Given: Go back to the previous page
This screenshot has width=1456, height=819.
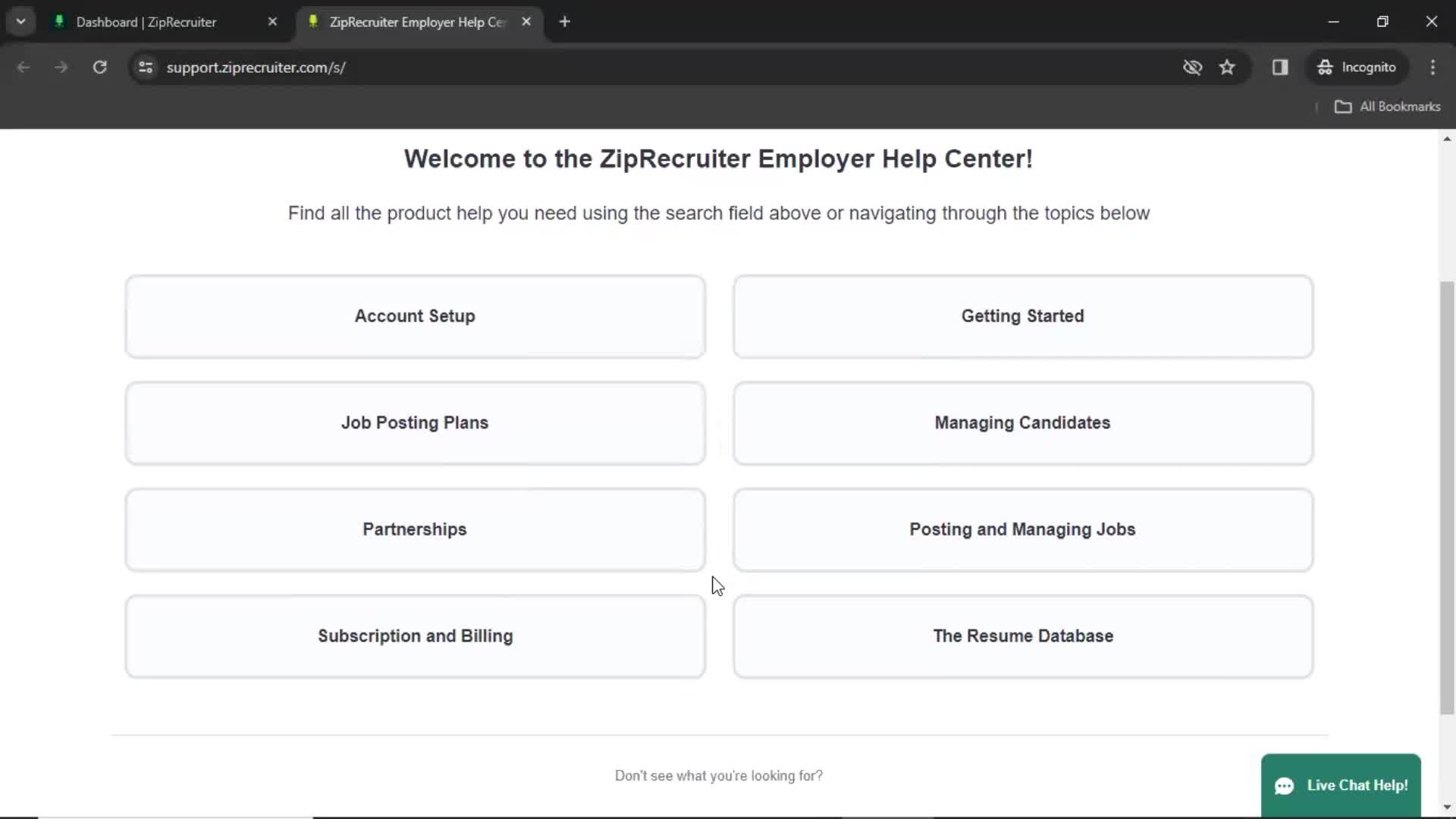Looking at the screenshot, I should (24, 67).
